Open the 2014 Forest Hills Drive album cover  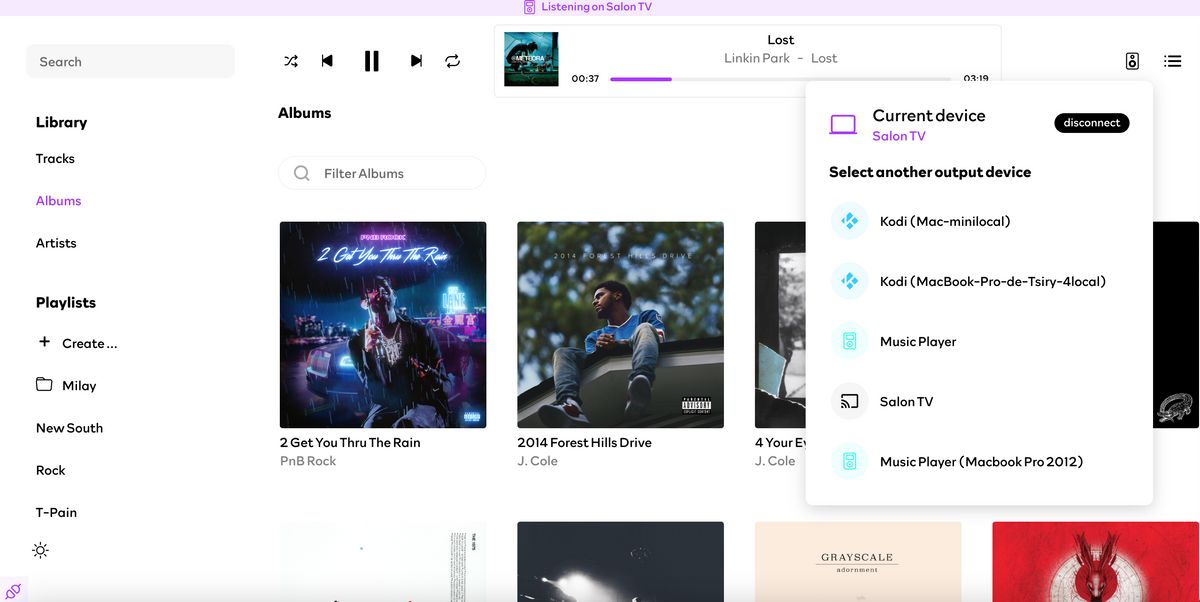pyautogui.click(x=620, y=324)
